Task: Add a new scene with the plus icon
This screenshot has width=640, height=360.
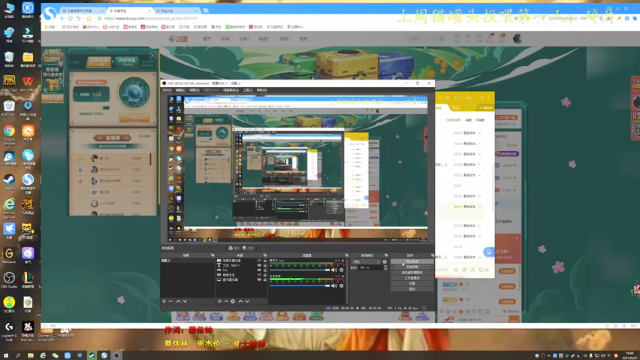Action: (x=164, y=301)
